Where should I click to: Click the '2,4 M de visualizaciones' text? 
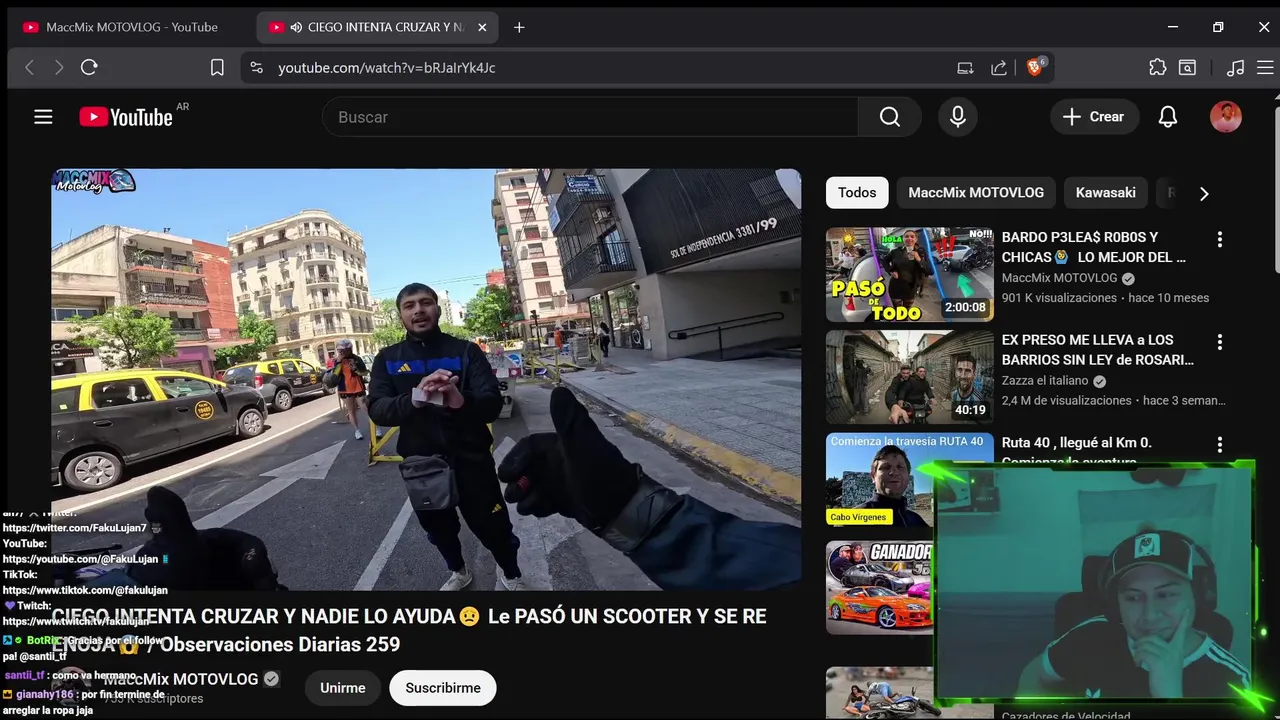coord(1066,400)
